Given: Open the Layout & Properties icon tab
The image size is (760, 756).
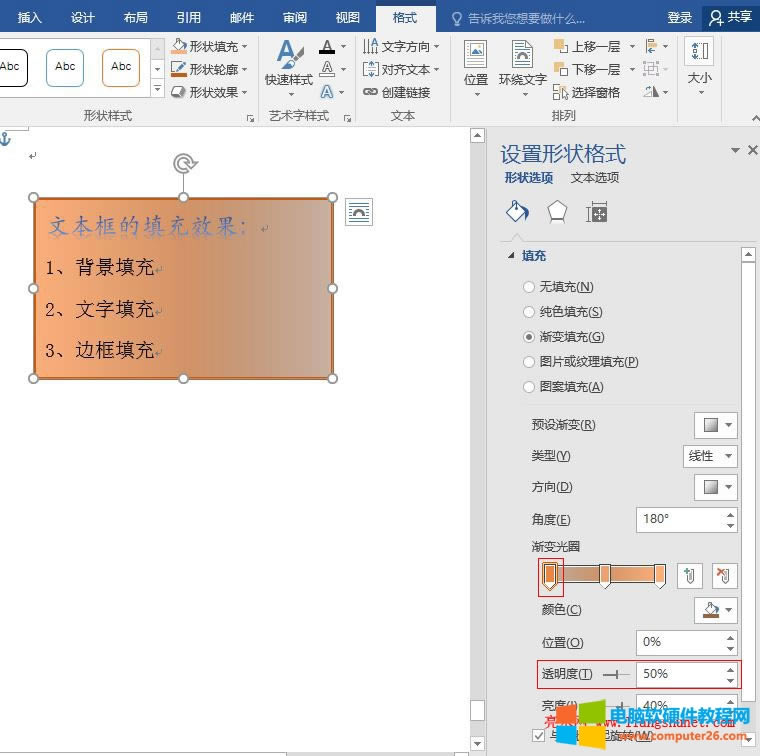Looking at the screenshot, I should pyautogui.click(x=596, y=212).
